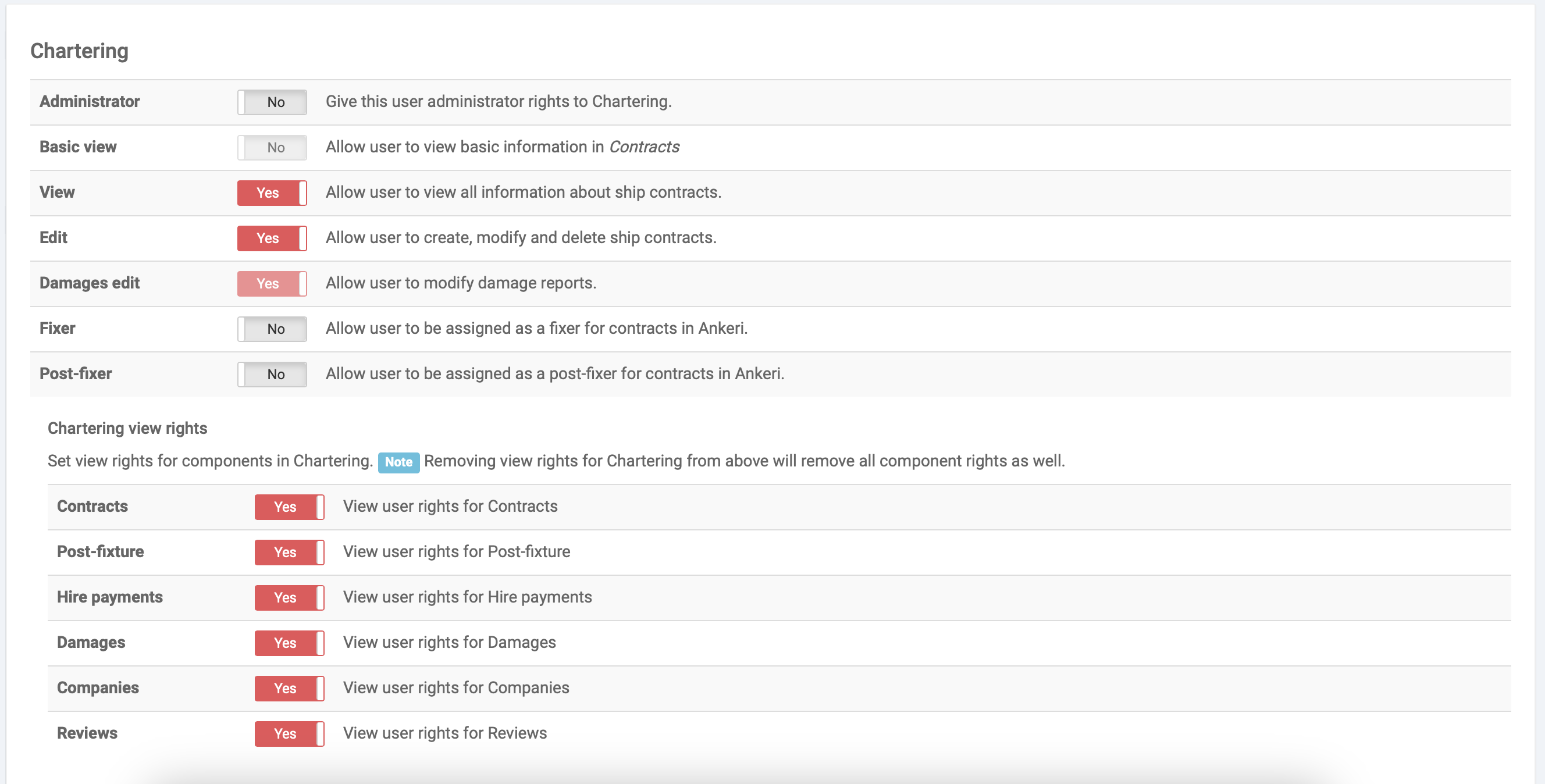Click the Hire payments row label
The image size is (1545, 784).
coord(110,597)
